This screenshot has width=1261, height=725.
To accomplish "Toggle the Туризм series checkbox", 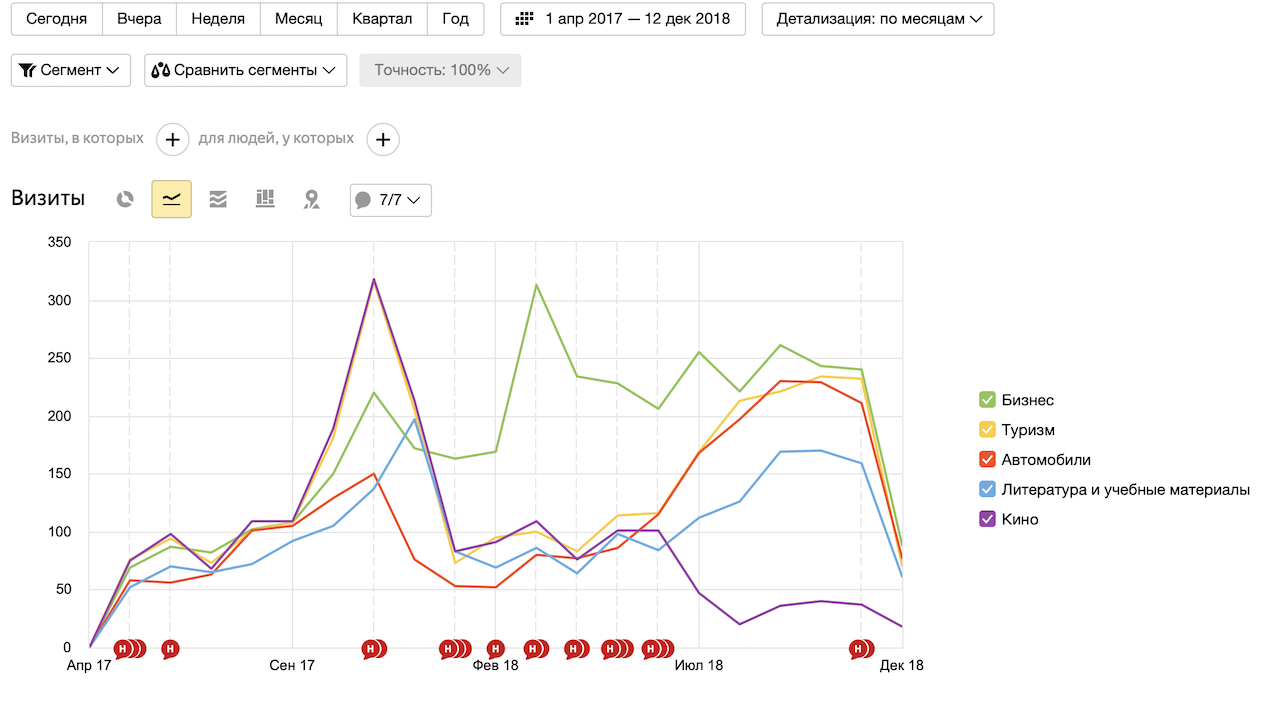I will [987, 430].
